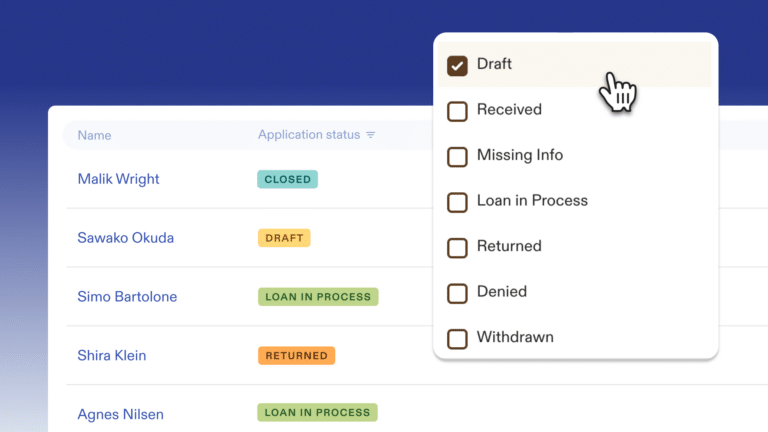Check the Withdrawn checkbox
This screenshot has height=432, width=768.
(457, 339)
